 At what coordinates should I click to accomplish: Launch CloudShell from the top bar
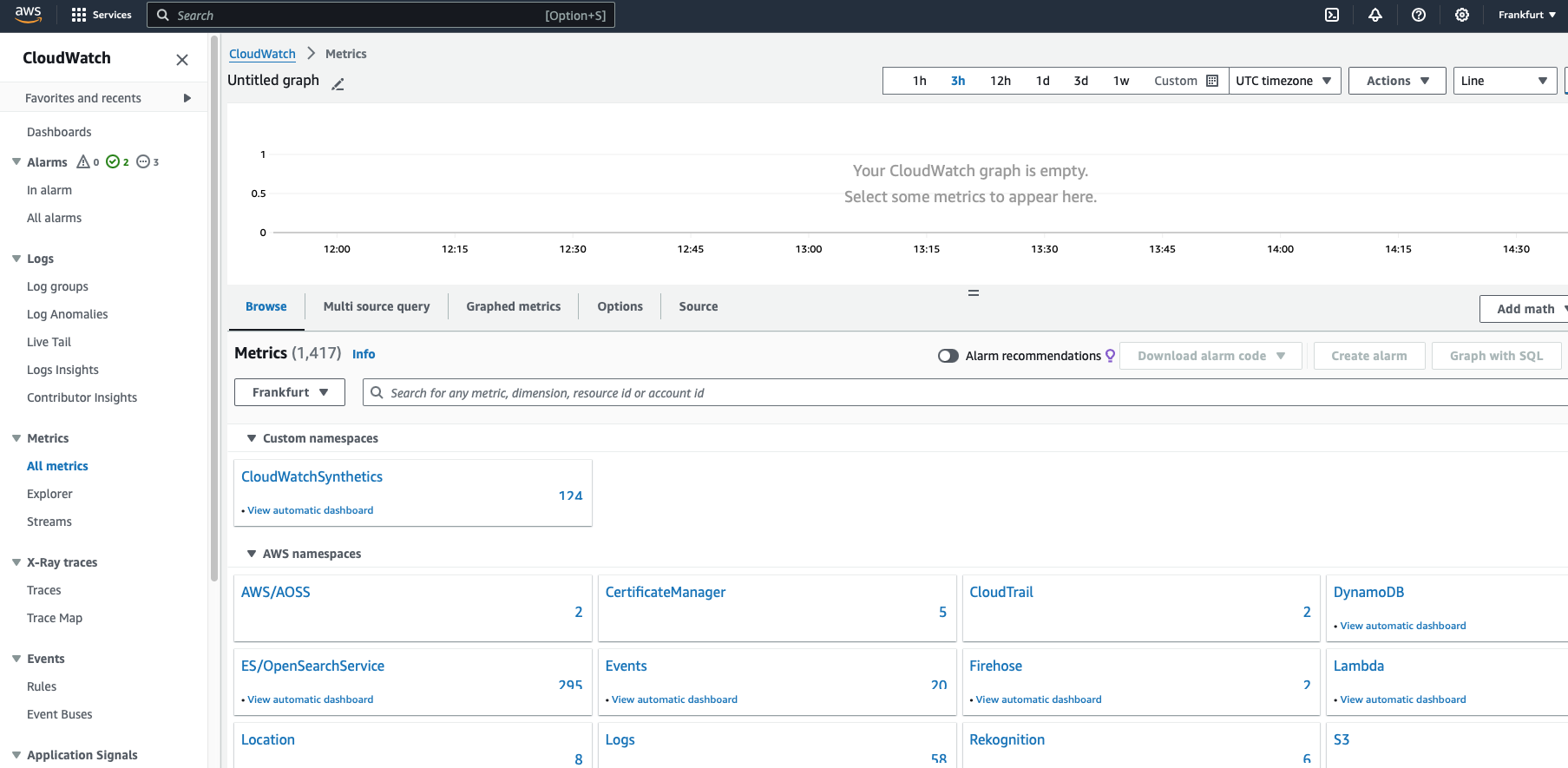[x=1332, y=15]
